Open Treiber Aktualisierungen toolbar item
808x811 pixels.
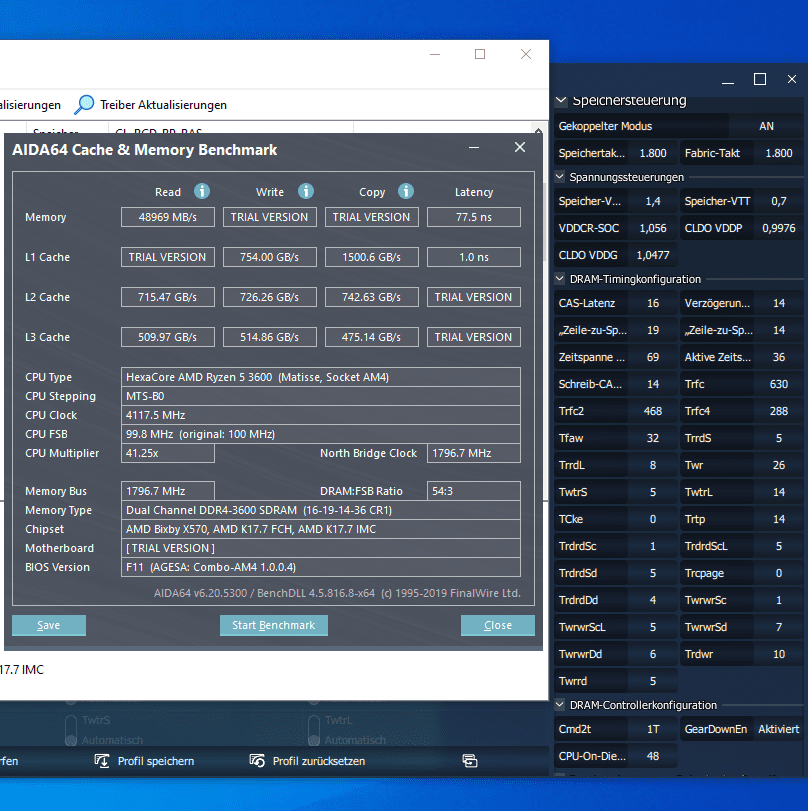pos(150,104)
